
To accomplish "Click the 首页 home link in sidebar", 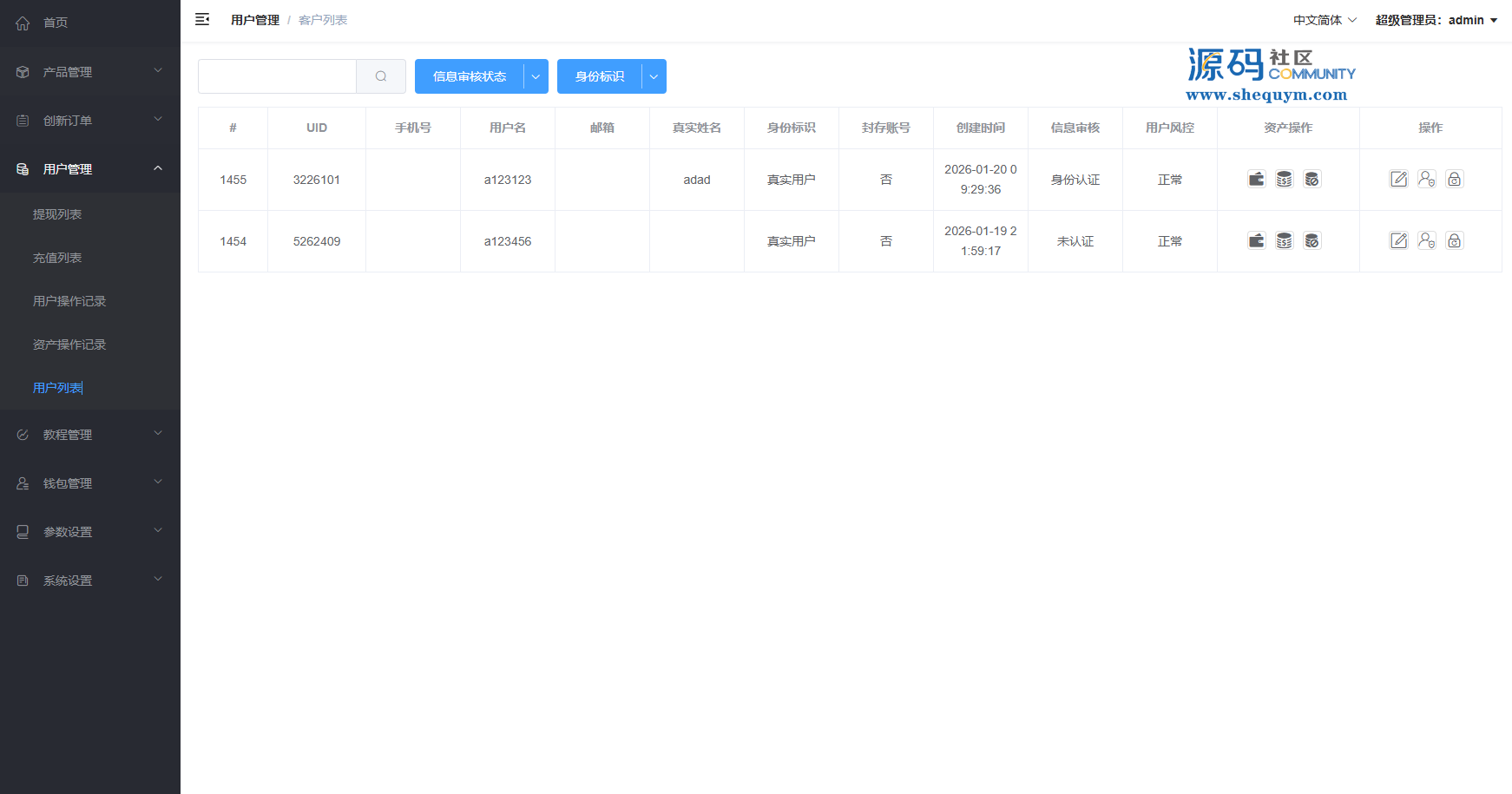I will click(x=56, y=23).
